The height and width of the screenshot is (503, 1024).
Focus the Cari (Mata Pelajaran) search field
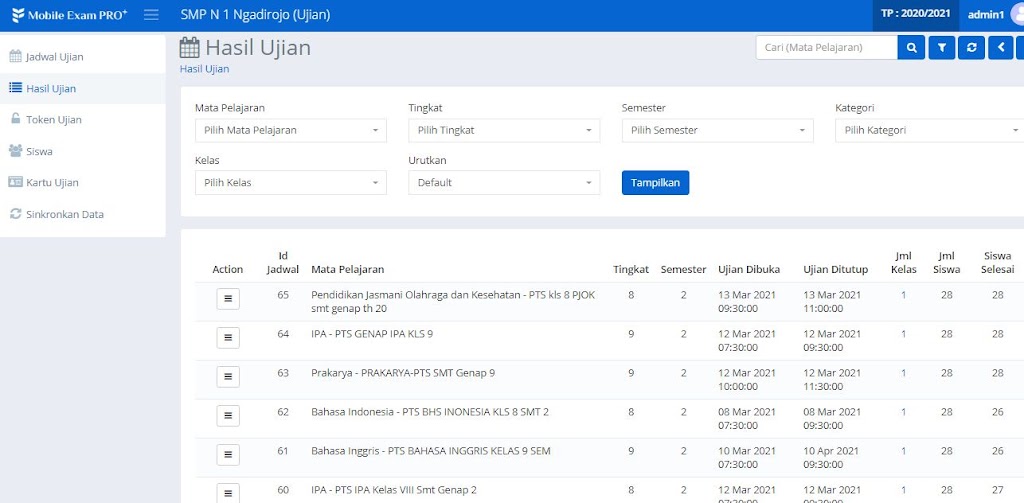click(x=825, y=48)
